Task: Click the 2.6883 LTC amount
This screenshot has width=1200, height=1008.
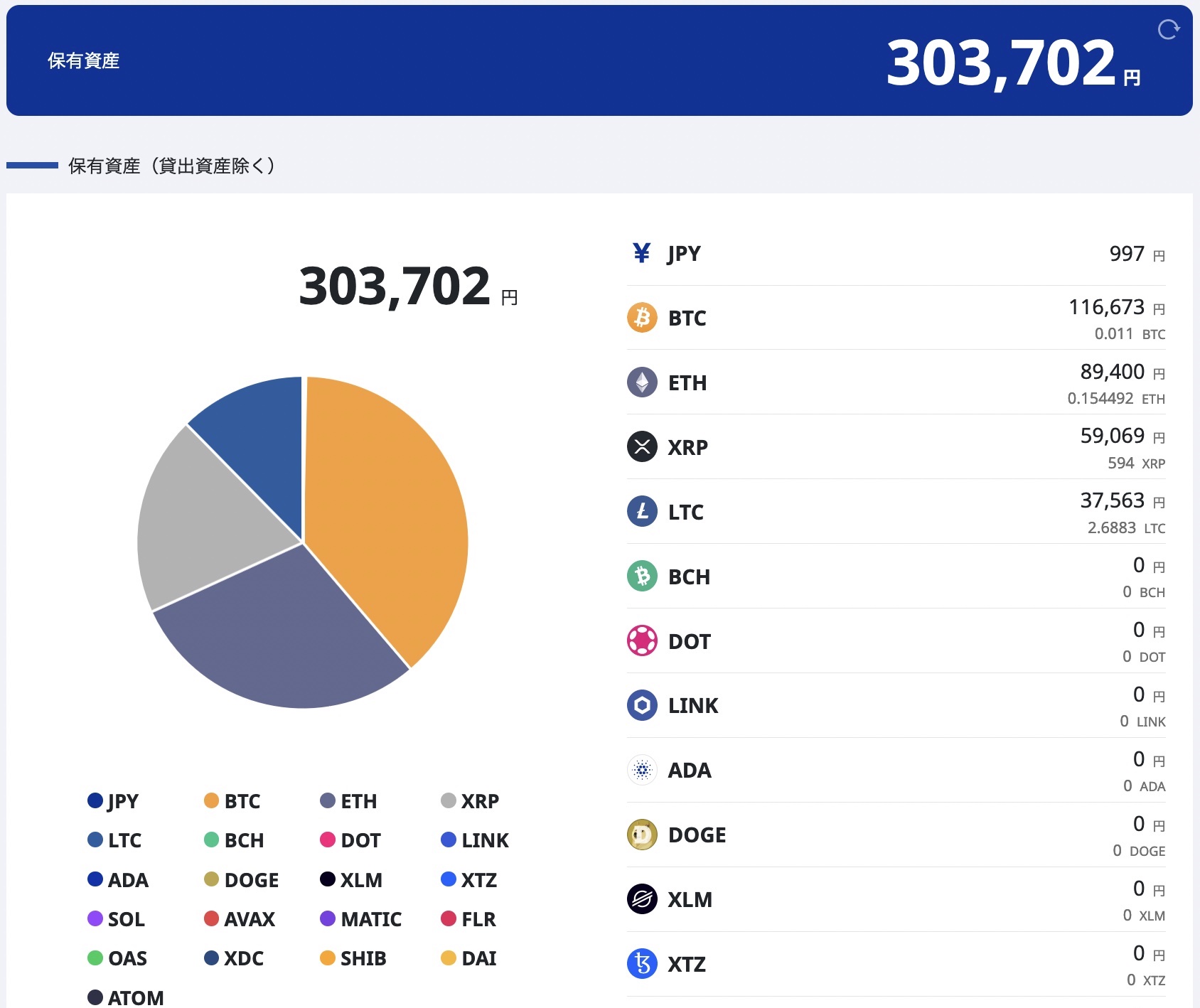Action: pos(1126,527)
